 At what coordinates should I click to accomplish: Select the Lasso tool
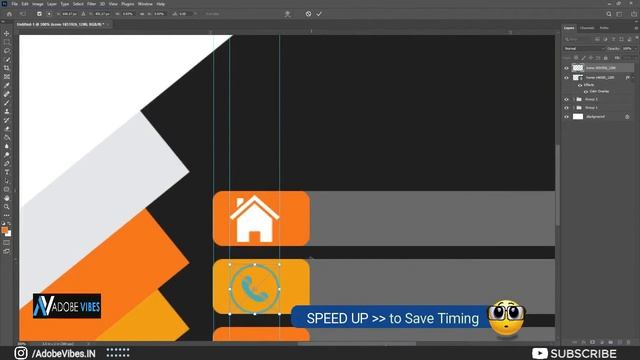[7, 51]
